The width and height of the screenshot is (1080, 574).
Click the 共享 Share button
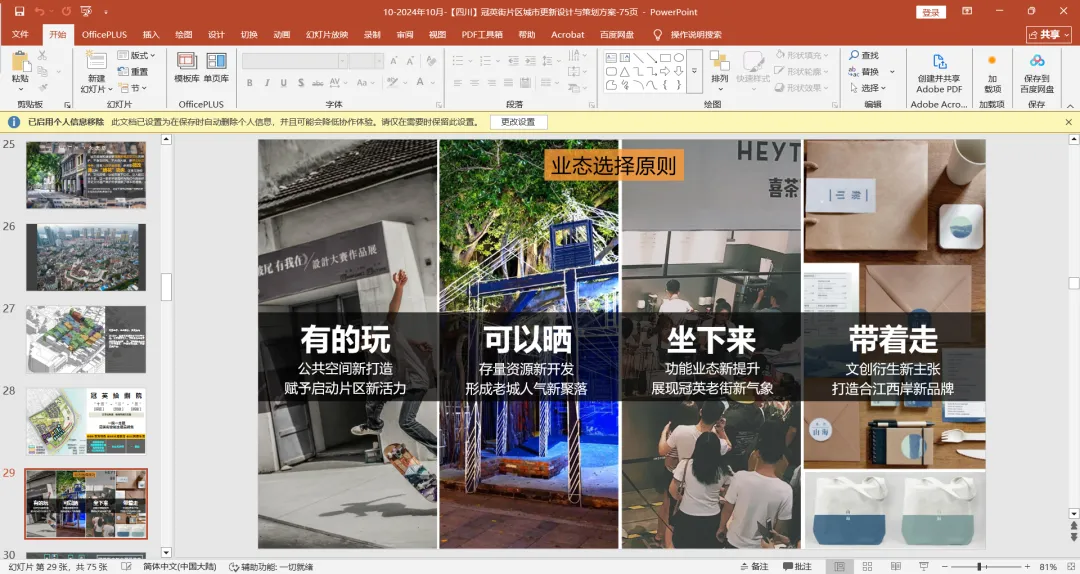coord(1048,34)
